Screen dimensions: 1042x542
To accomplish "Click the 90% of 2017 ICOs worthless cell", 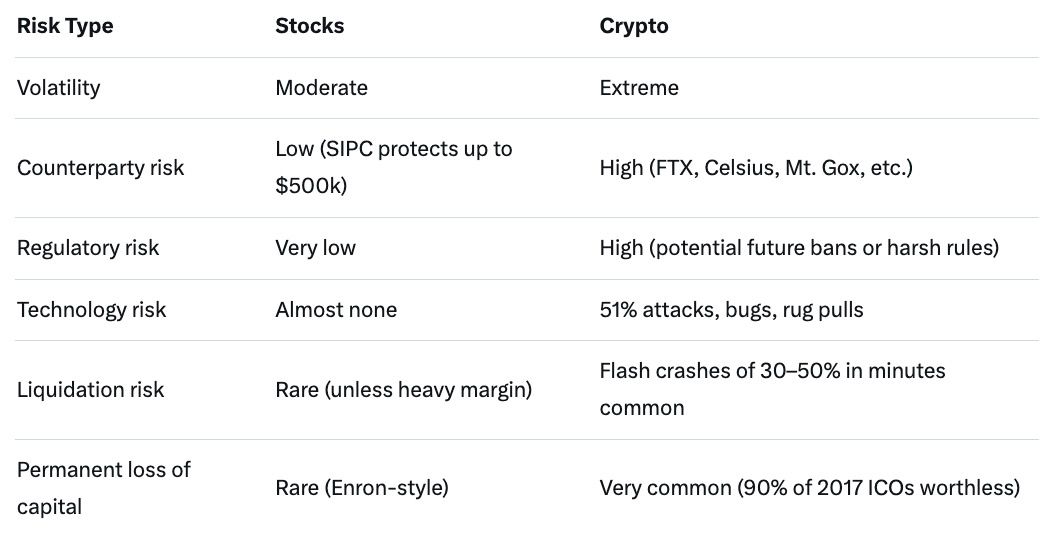I will pos(809,488).
